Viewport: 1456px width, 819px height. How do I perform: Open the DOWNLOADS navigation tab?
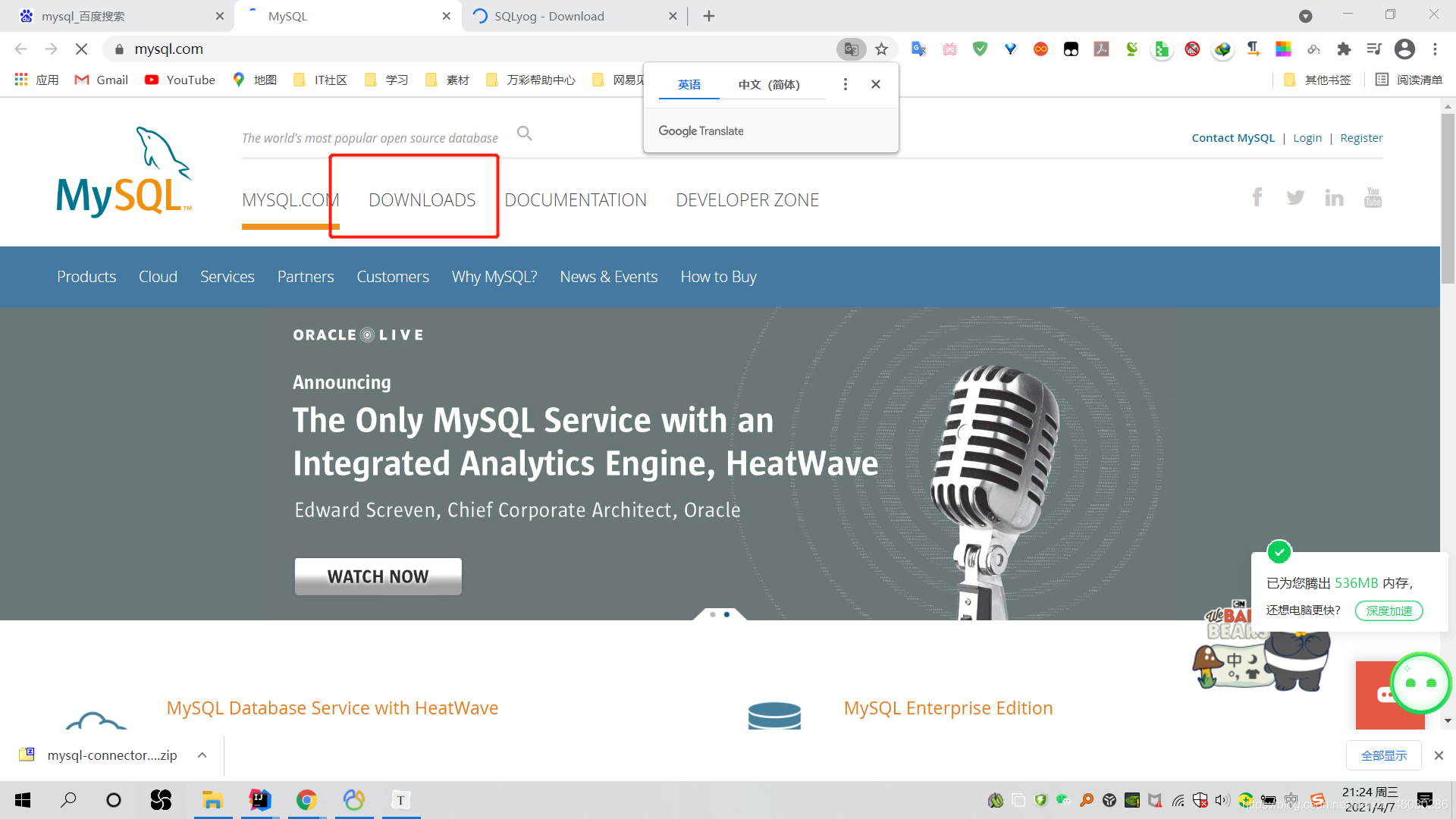tap(422, 200)
